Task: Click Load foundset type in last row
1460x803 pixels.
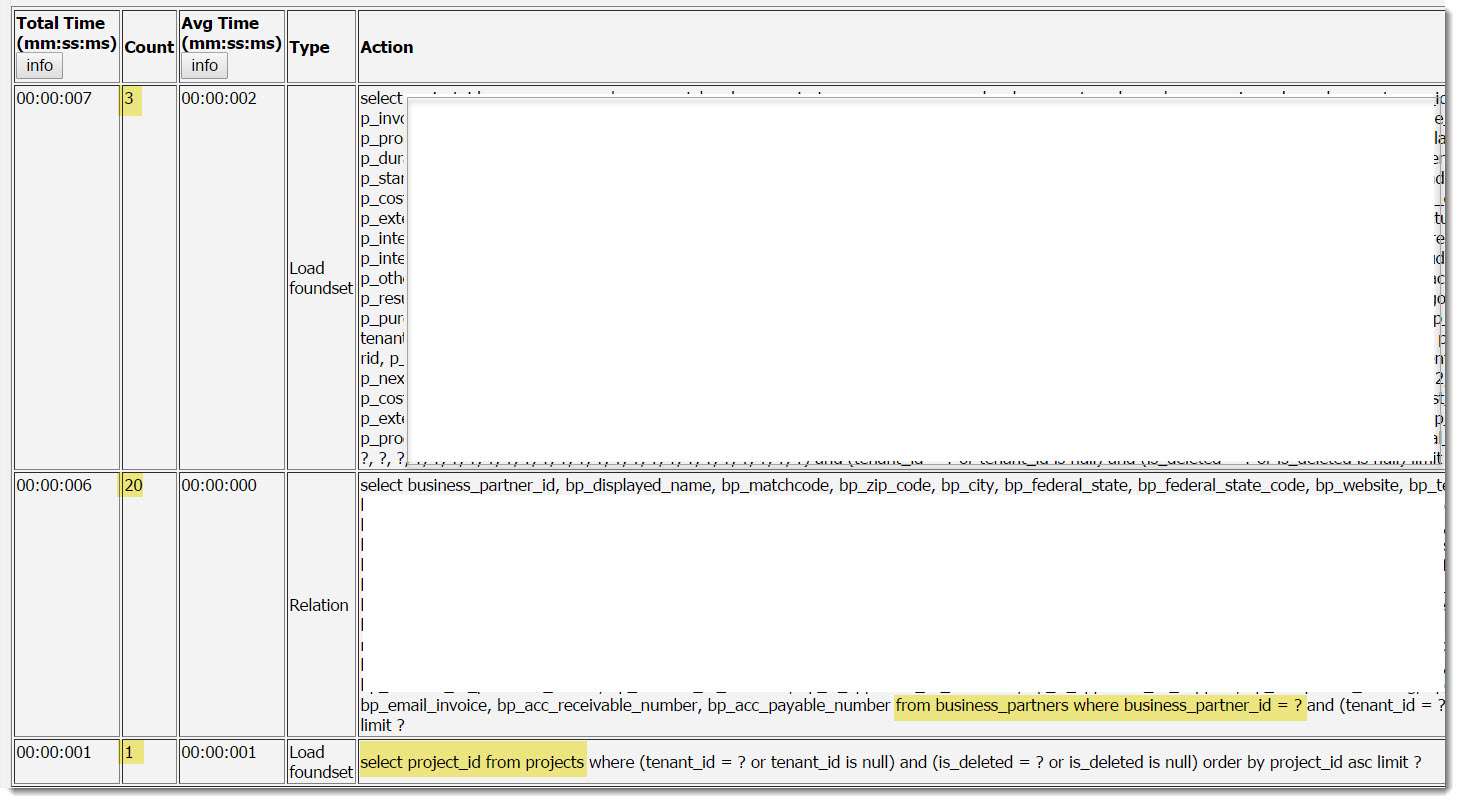Action: click(x=321, y=762)
